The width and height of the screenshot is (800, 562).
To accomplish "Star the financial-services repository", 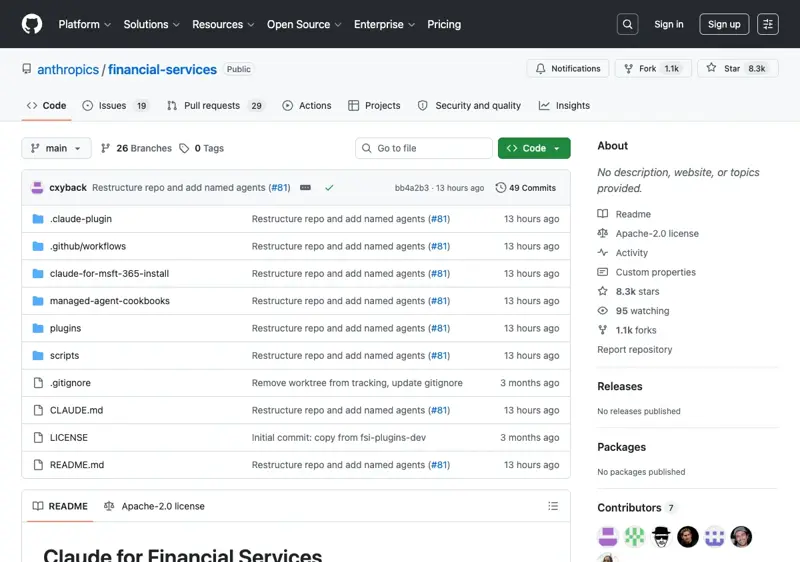I will 737,68.
